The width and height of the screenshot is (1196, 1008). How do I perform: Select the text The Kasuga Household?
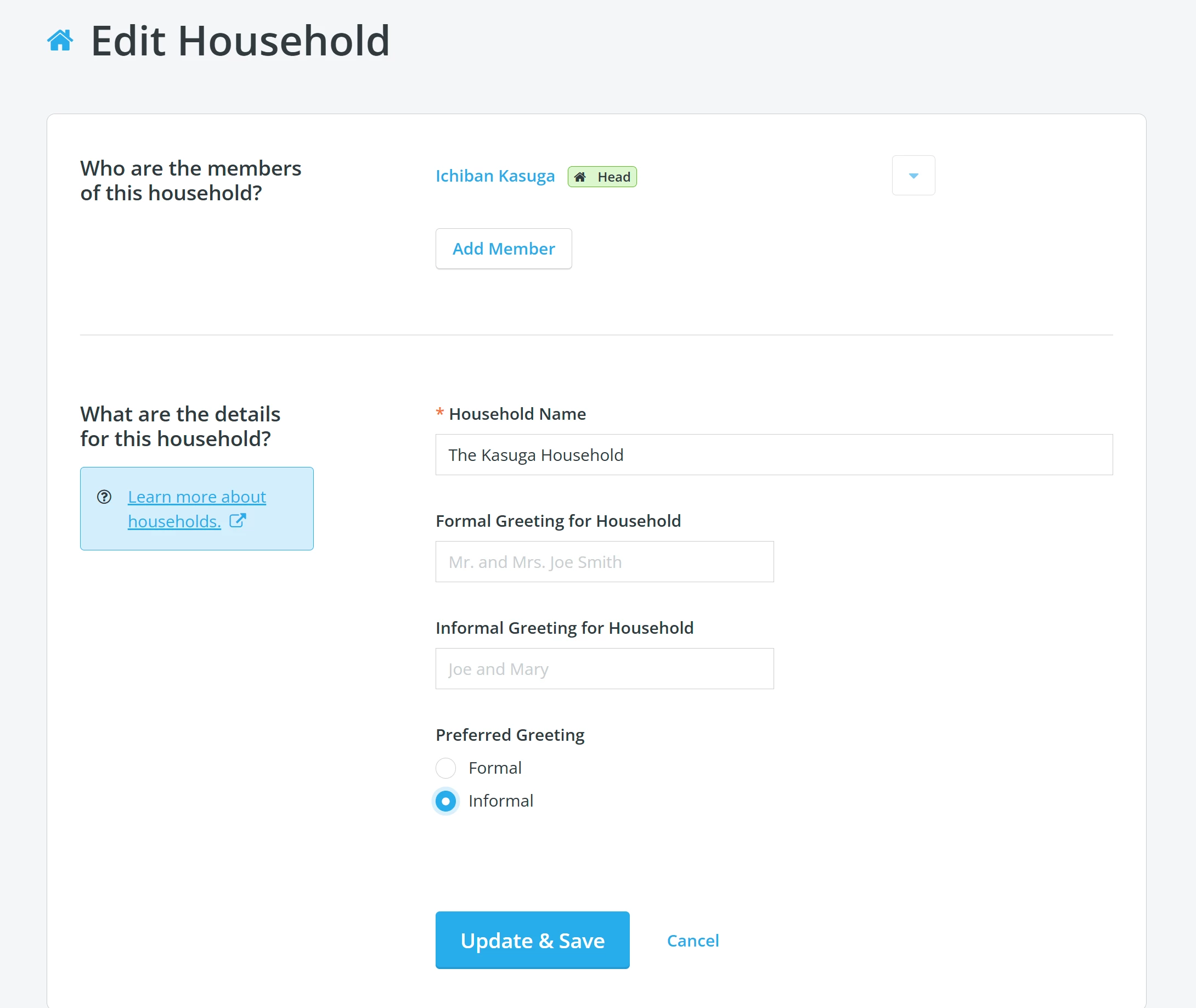[535, 454]
